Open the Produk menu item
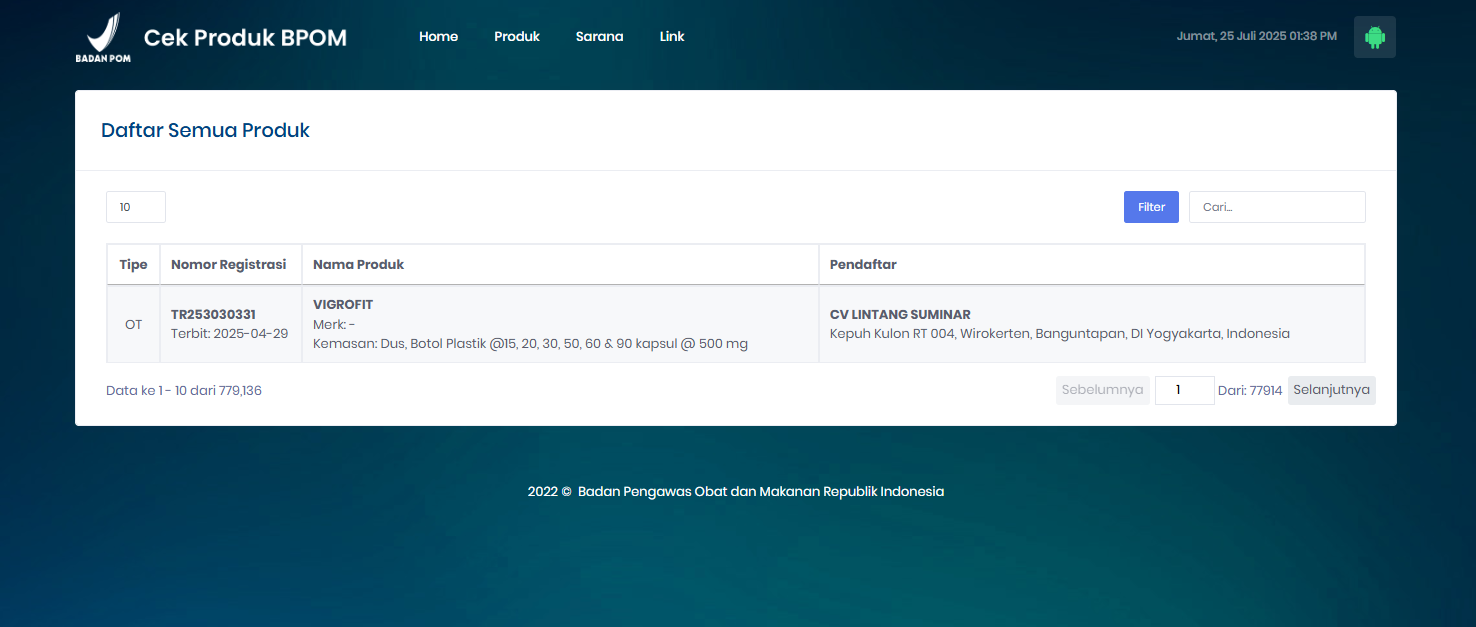 point(516,37)
